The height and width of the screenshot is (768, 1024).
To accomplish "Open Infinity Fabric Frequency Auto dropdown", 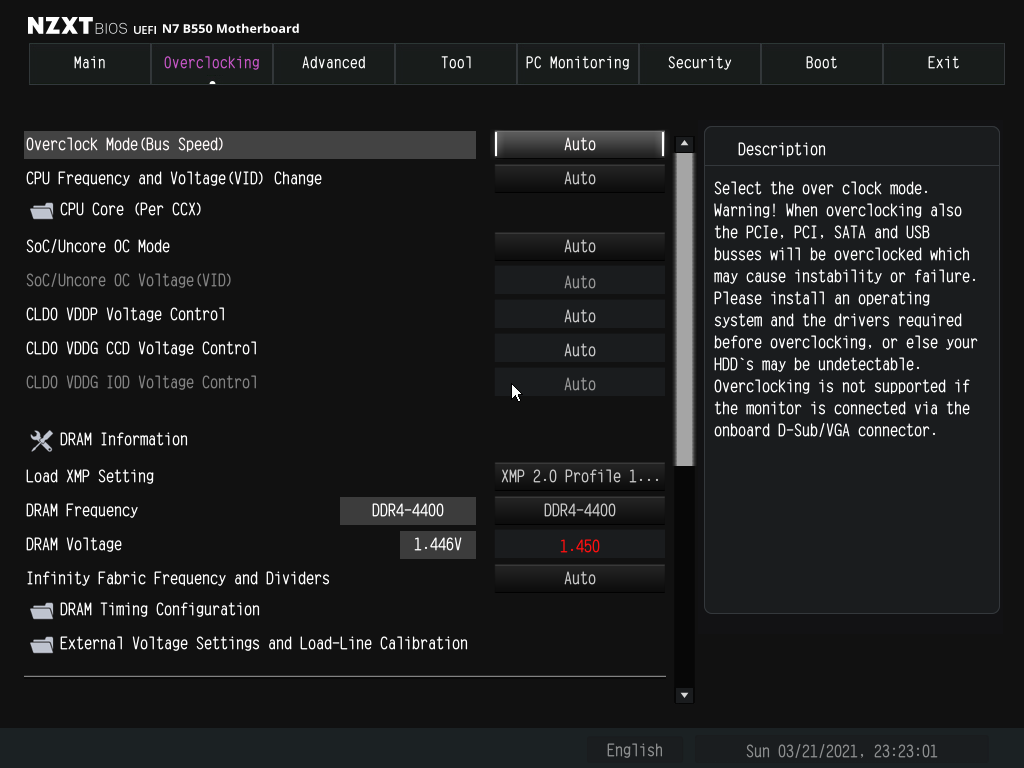I will tap(580, 578).
